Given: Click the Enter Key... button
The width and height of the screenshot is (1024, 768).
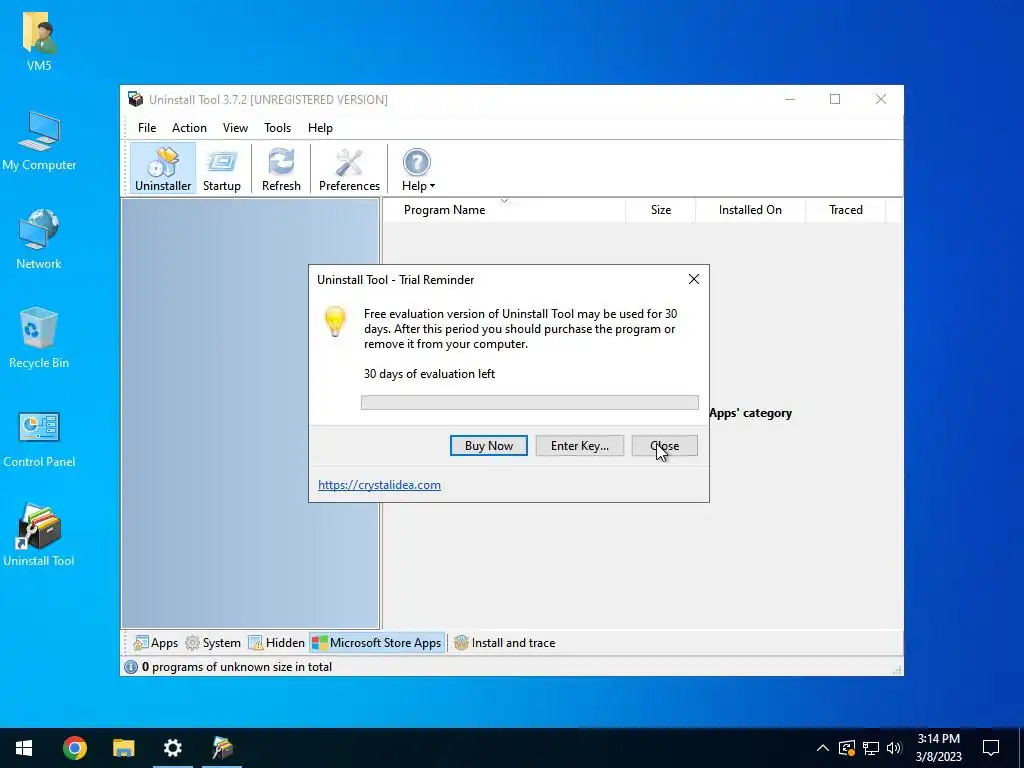Looking at the screenshot, I should pyautogui.click(x=579, y=445).
